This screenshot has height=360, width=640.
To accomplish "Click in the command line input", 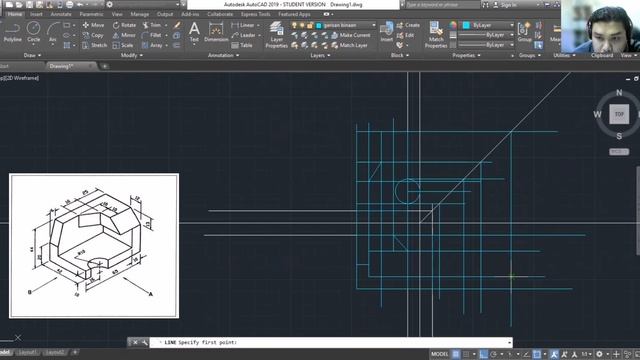I will click(330, 342).
